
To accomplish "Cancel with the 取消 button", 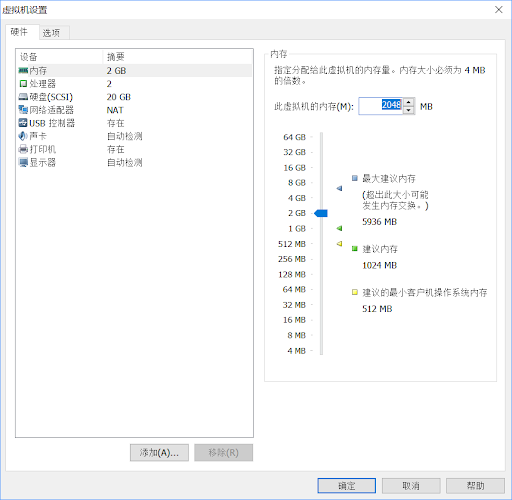I will (411, 486).
